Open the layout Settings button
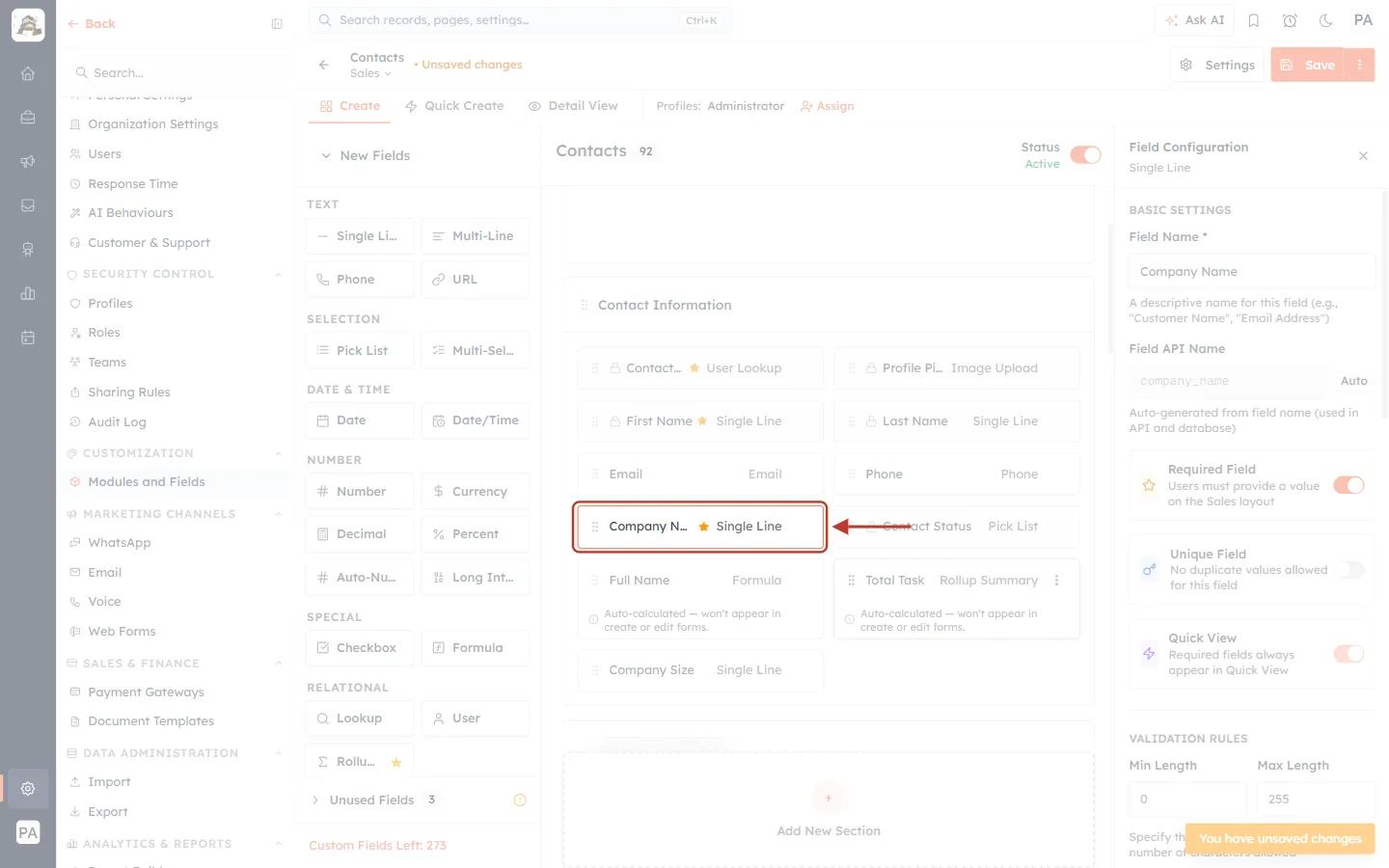 pyautogui.click(x=1217, y=65)
